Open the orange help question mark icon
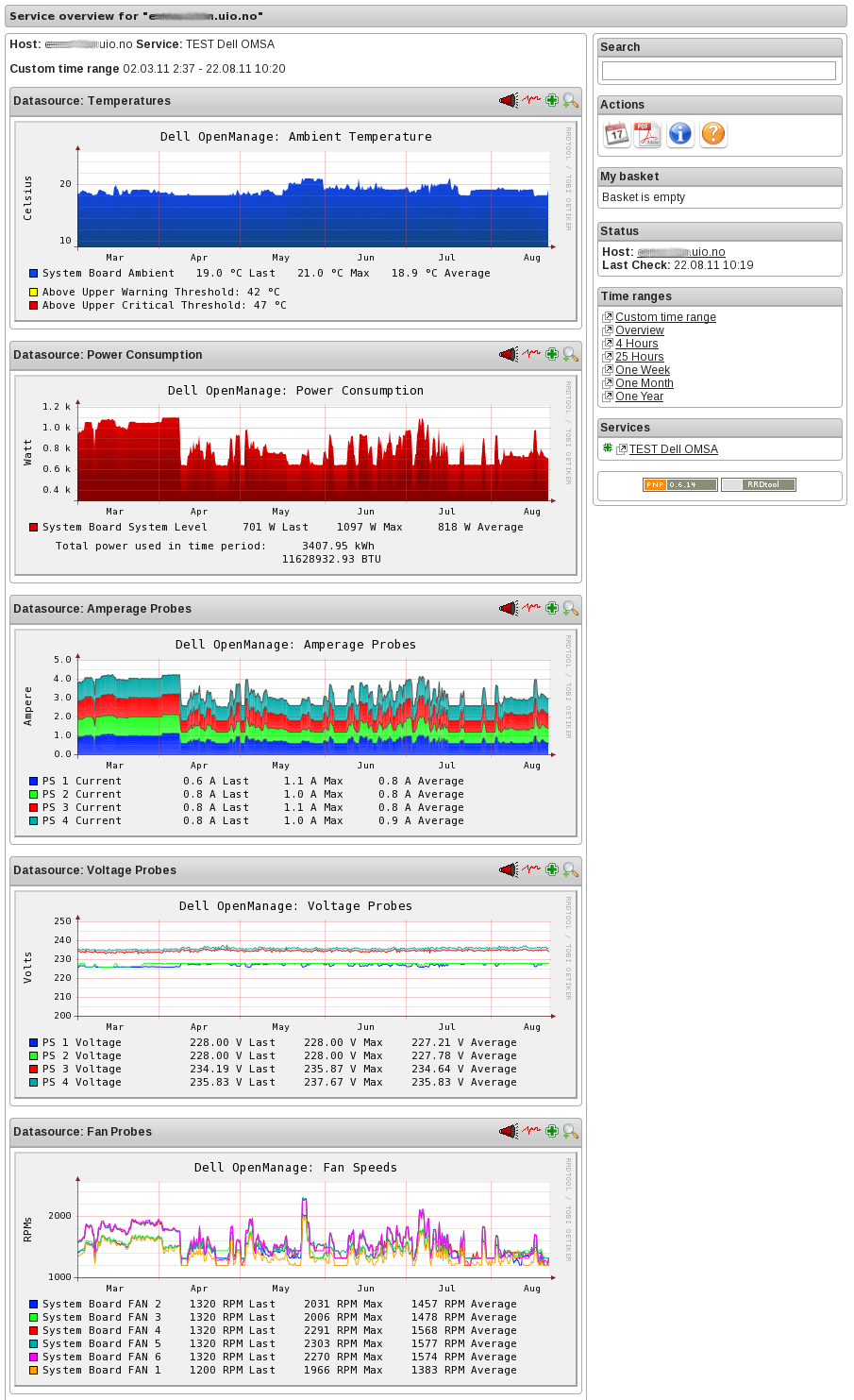This screenshot has width=854, height=1400. click(713, 134)
